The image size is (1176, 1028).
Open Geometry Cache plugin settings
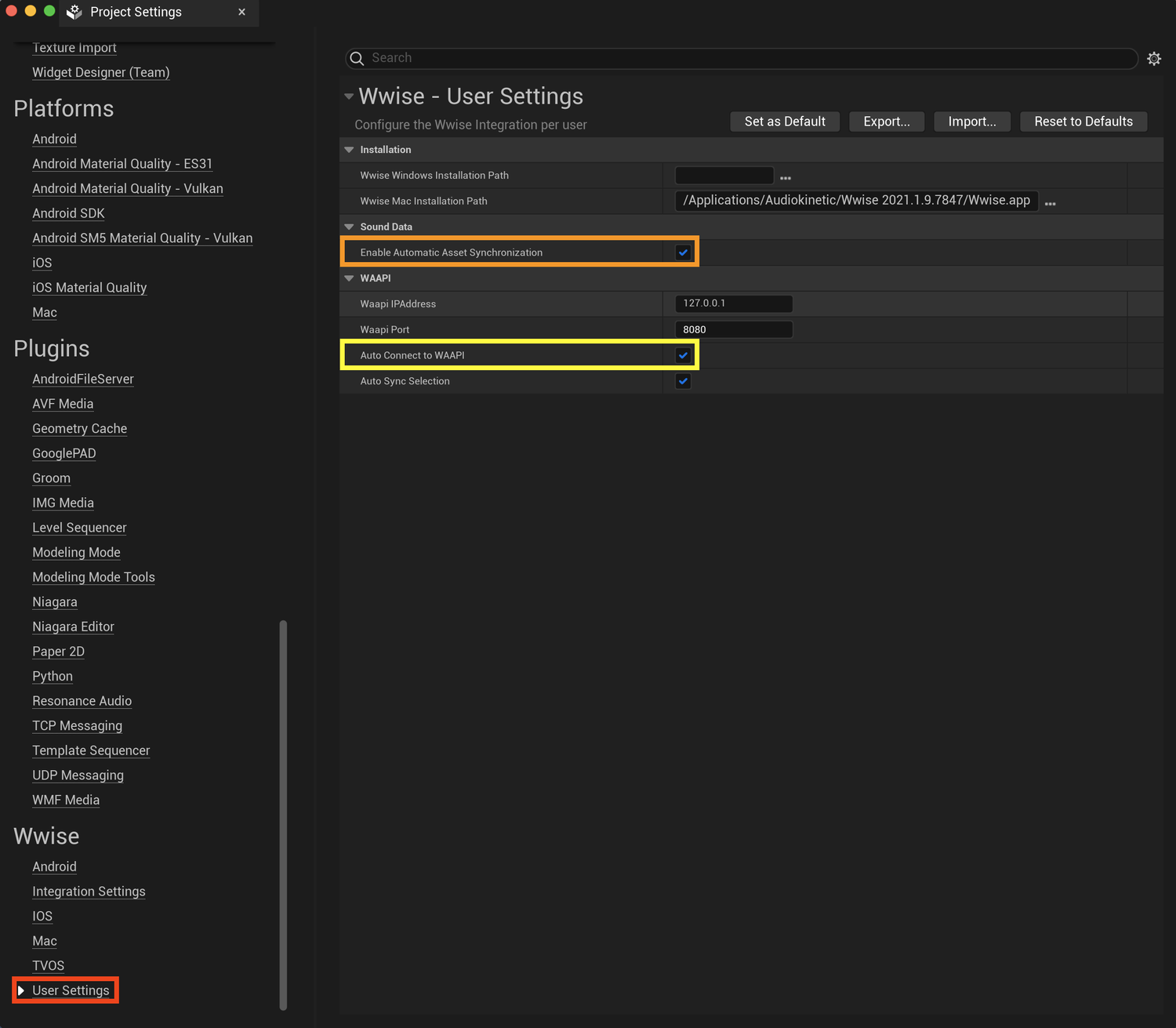(80, 429)
